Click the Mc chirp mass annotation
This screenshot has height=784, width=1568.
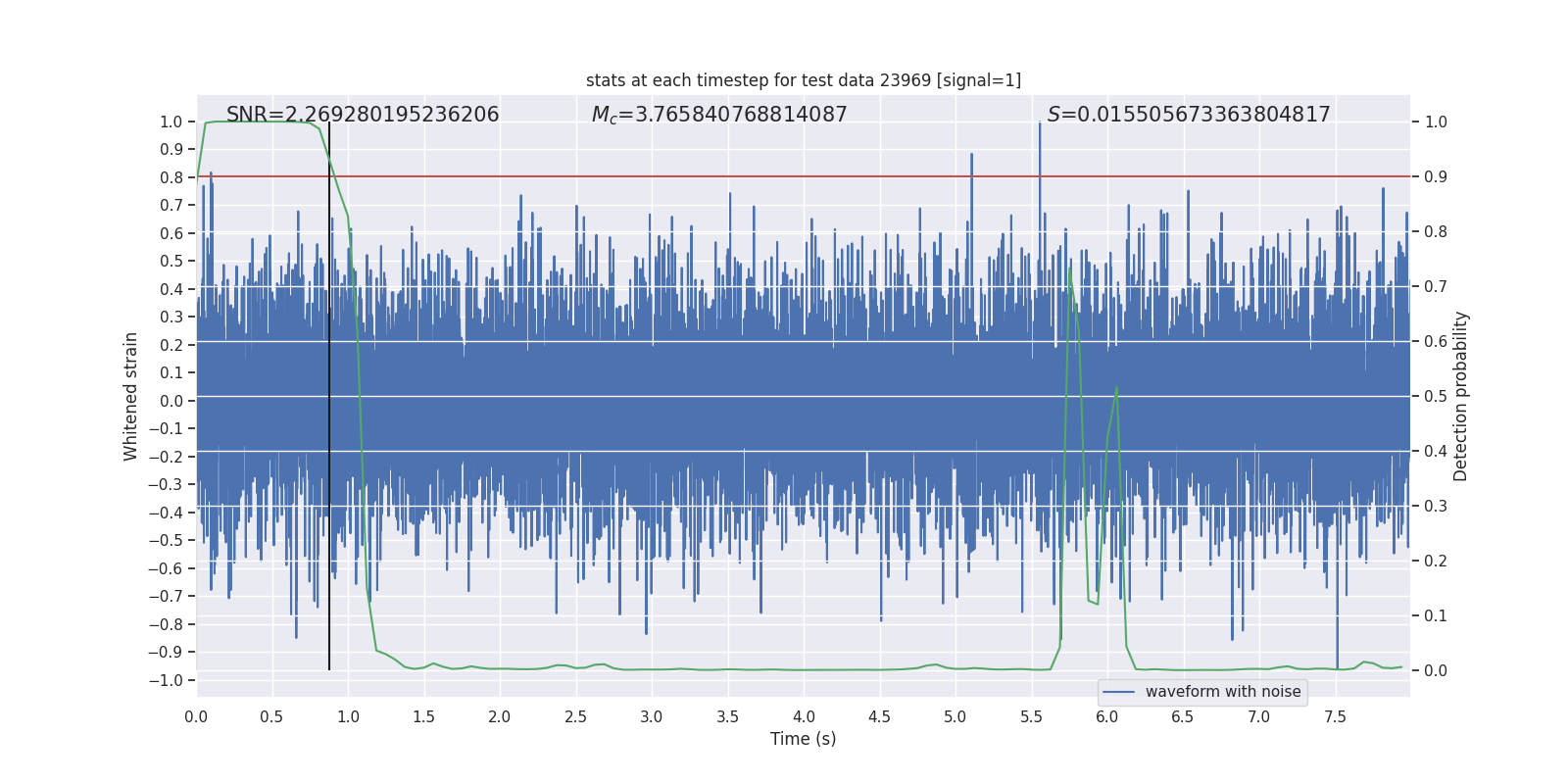718,115
